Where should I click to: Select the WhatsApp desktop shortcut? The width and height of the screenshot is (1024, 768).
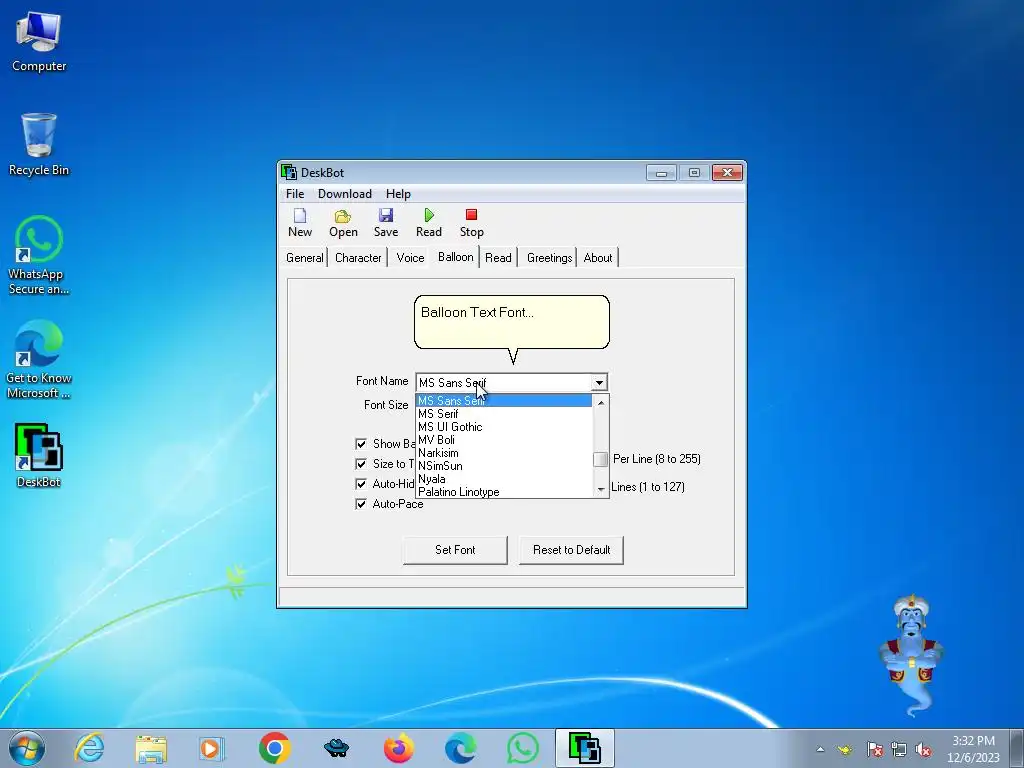(x=39, y=255)
